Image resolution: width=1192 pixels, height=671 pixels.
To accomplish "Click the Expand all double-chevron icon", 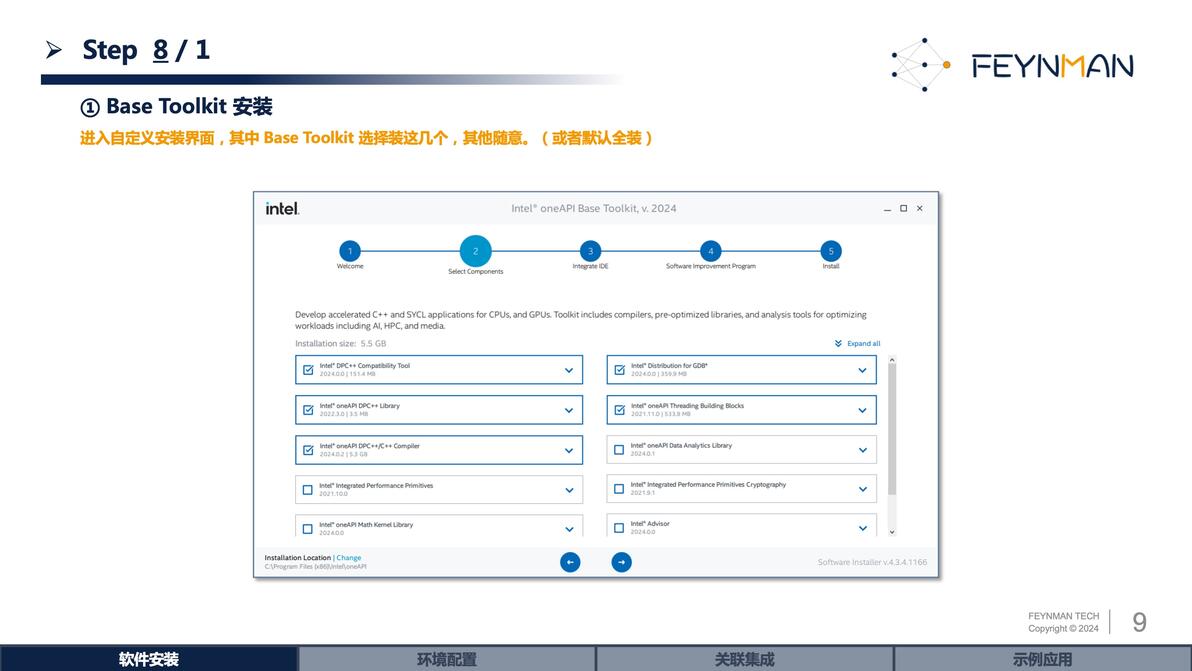I will [838, 343].
